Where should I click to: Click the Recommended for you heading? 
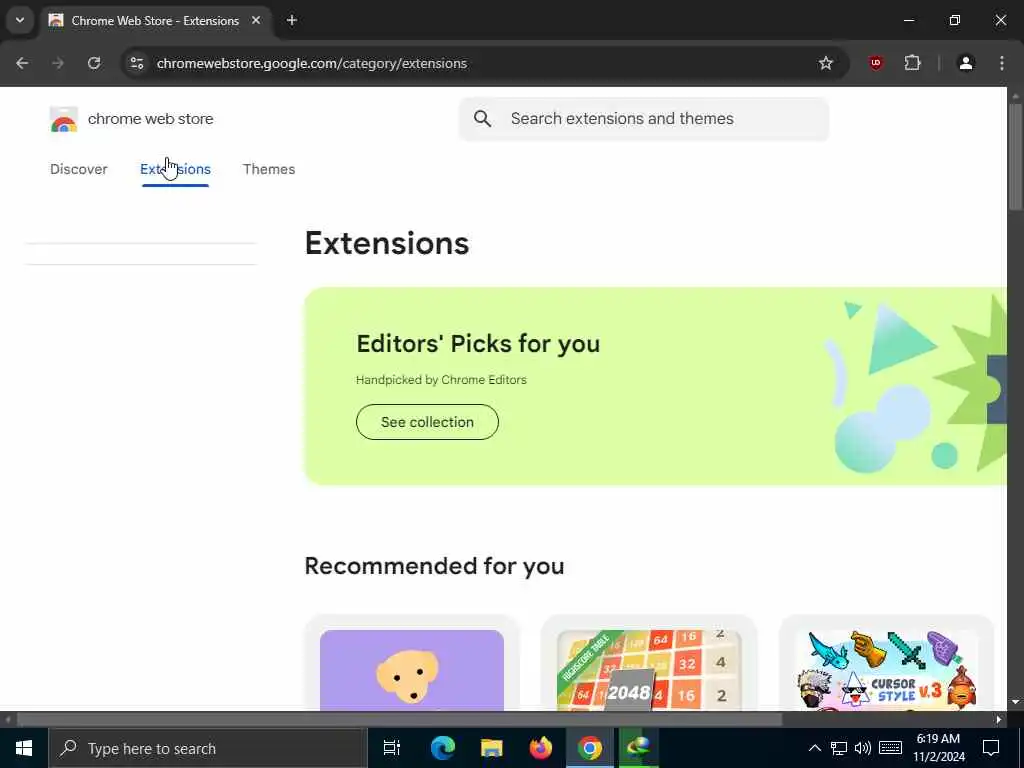point(434,566)
